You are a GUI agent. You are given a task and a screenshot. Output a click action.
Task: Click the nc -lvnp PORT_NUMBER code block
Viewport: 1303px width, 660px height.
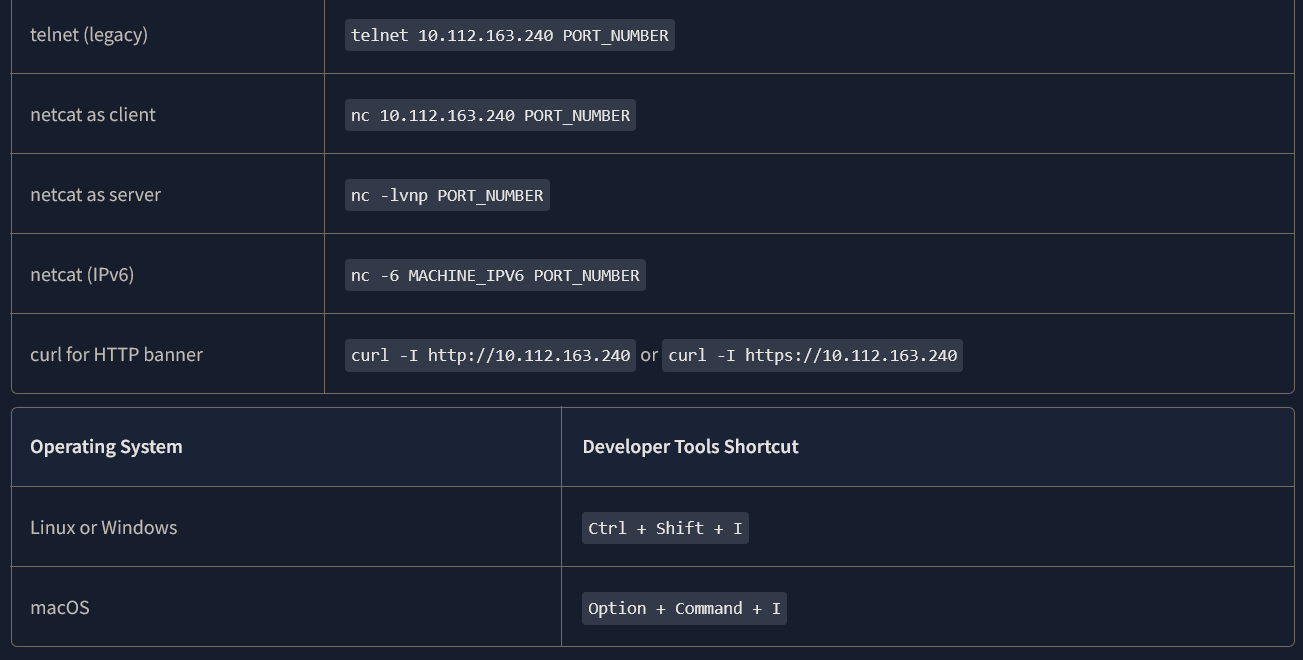[x=447, y=195]
